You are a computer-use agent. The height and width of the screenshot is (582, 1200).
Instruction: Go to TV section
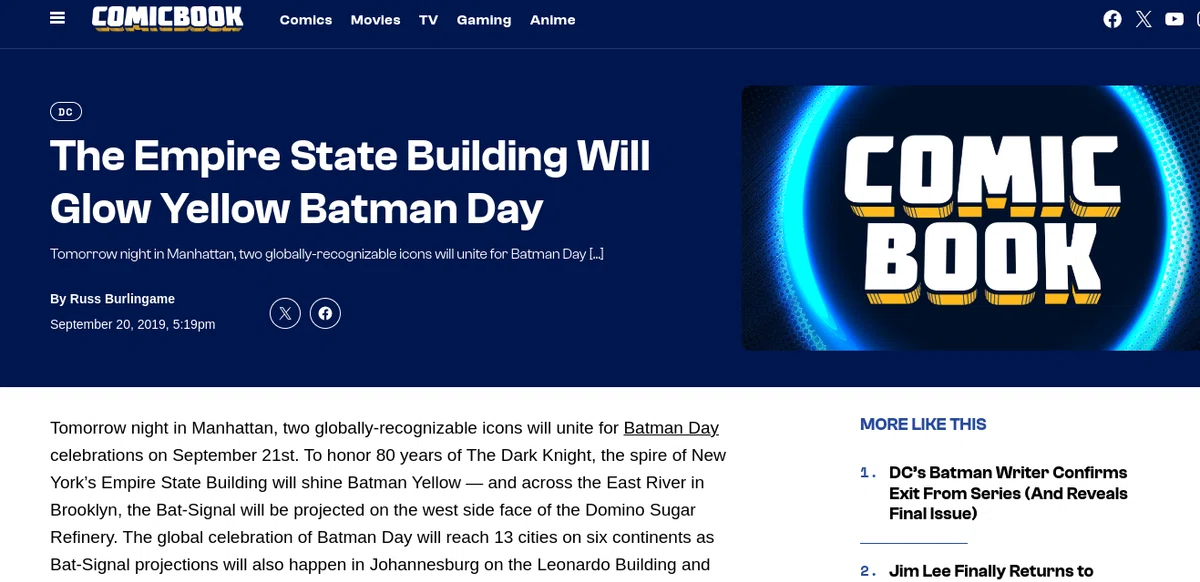tap(429, 20)
